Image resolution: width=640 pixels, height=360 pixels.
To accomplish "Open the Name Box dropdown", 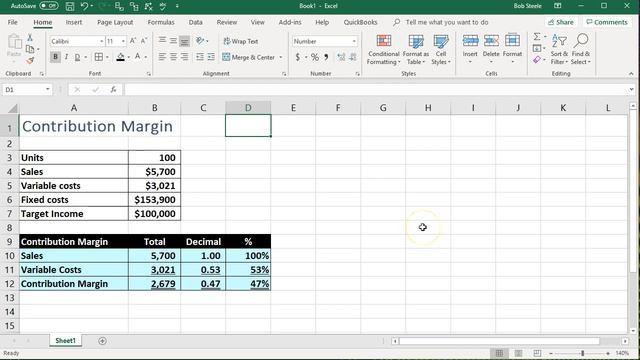I will [x=47, y=89].
